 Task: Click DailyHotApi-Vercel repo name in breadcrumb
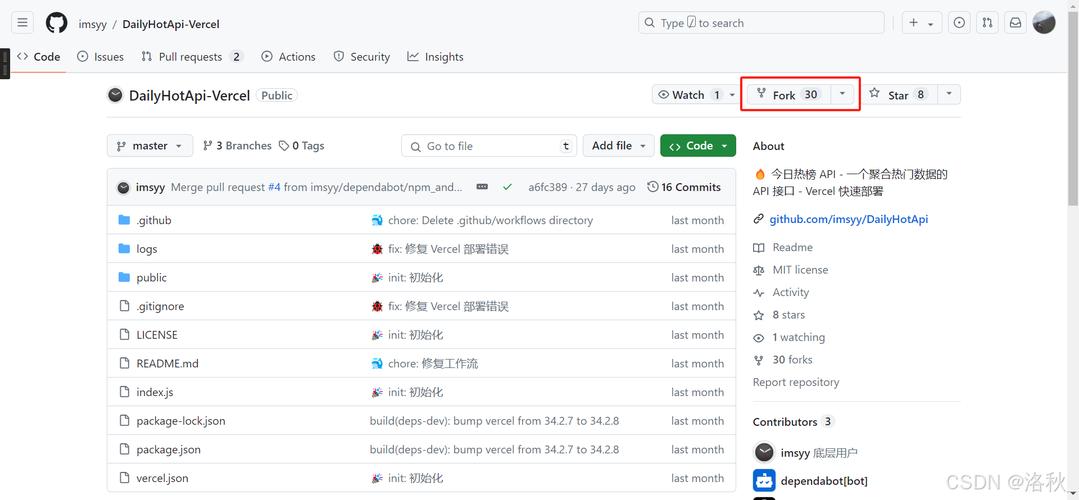point(171,24)
